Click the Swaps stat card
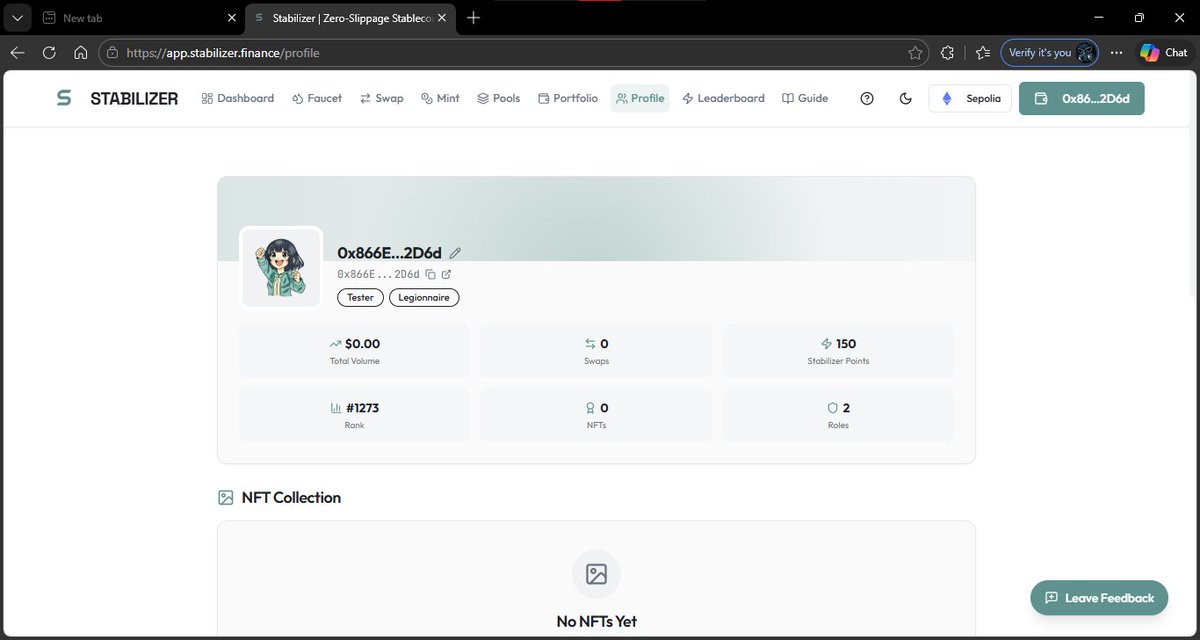Viewport: 1200px width, 640px height. [596, 351]
